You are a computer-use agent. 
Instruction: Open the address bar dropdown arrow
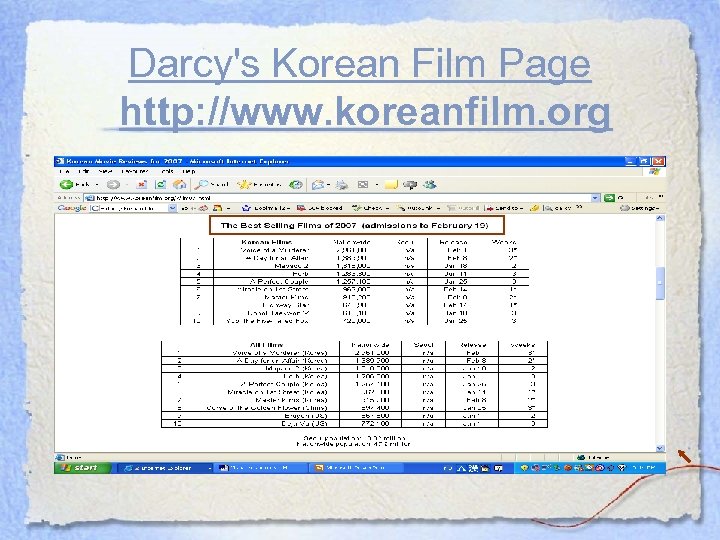pyautogui.click(x=595, y=198)
